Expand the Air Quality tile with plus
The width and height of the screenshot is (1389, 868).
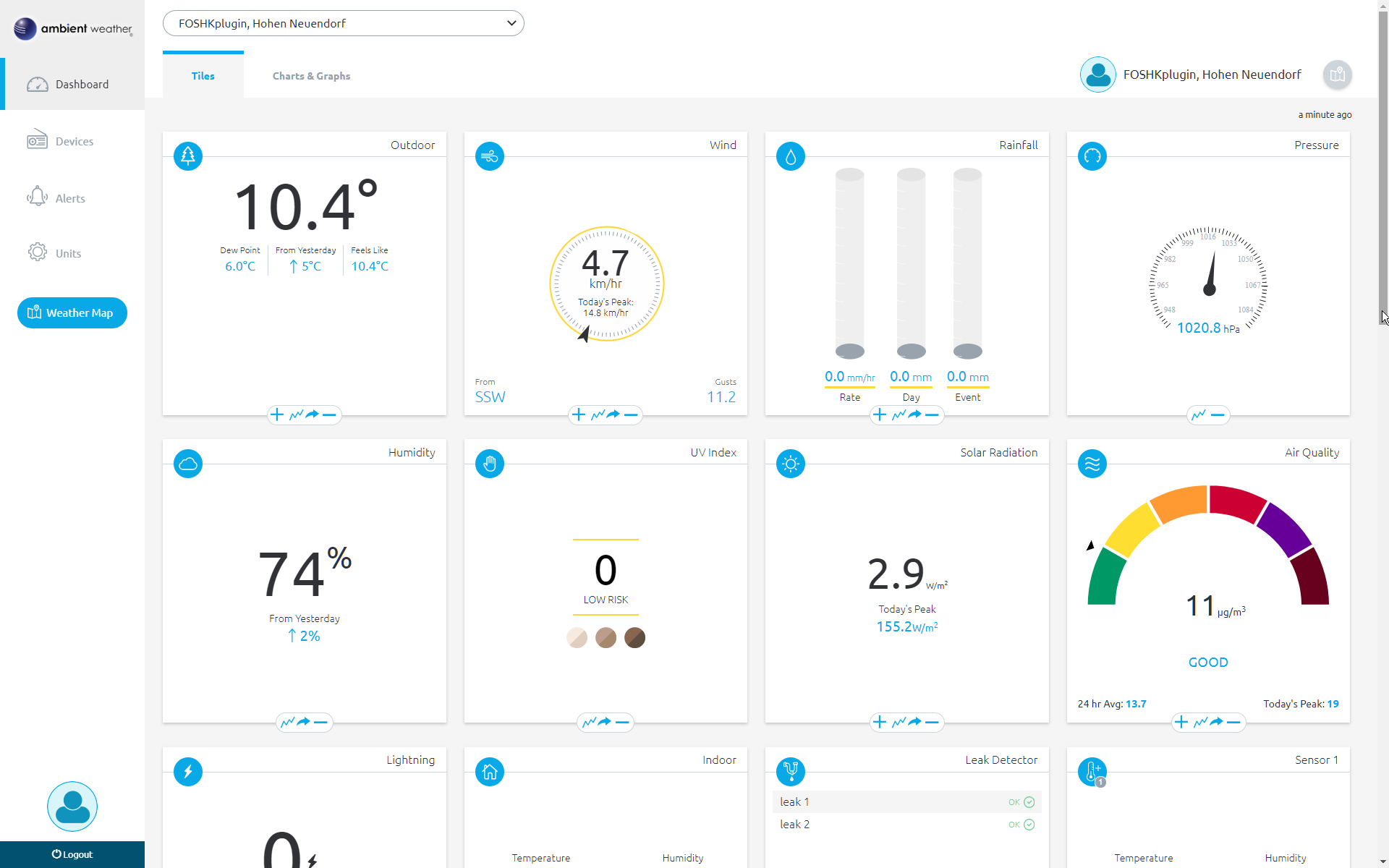click(1181, 722)
